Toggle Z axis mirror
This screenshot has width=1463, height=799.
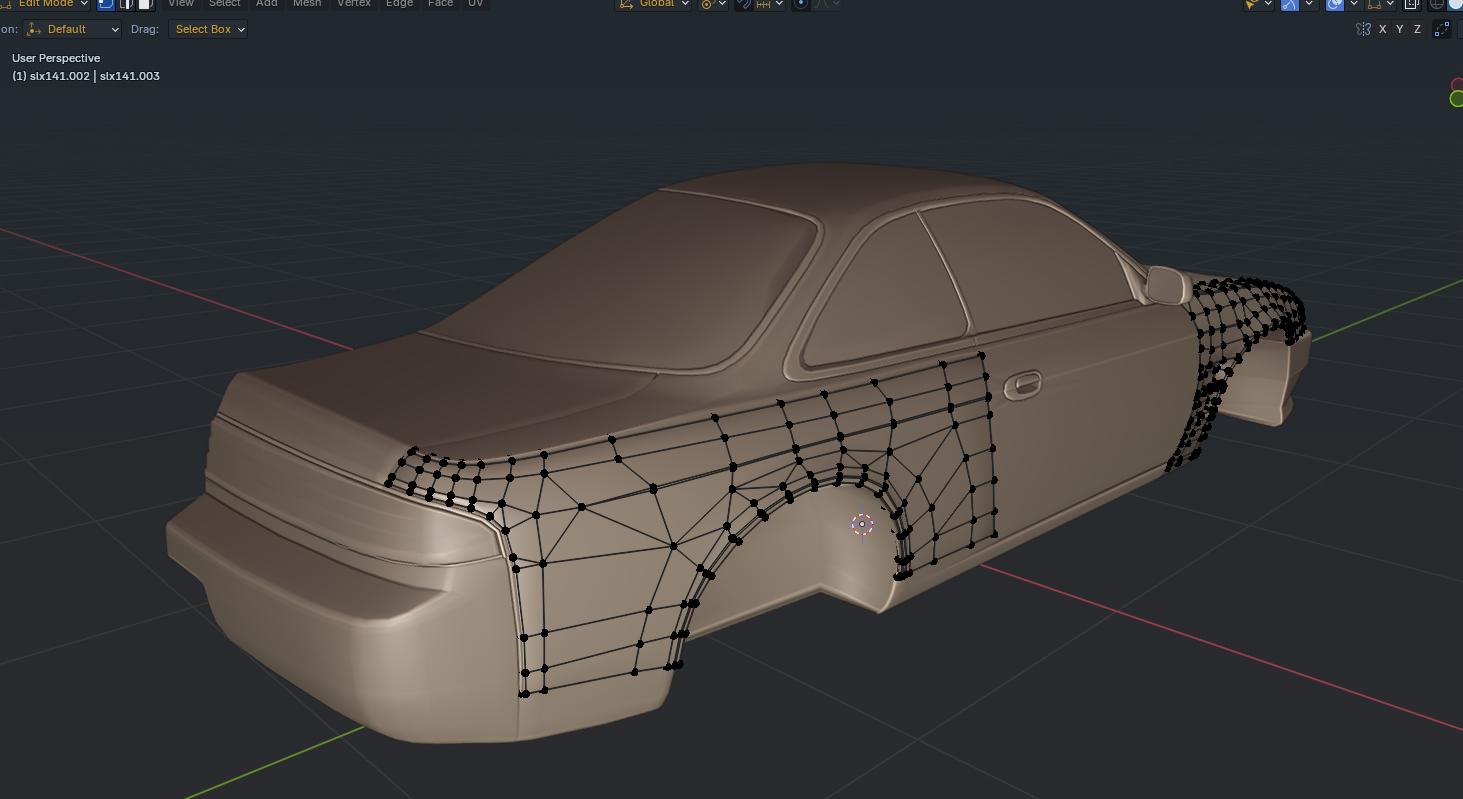1417,29
